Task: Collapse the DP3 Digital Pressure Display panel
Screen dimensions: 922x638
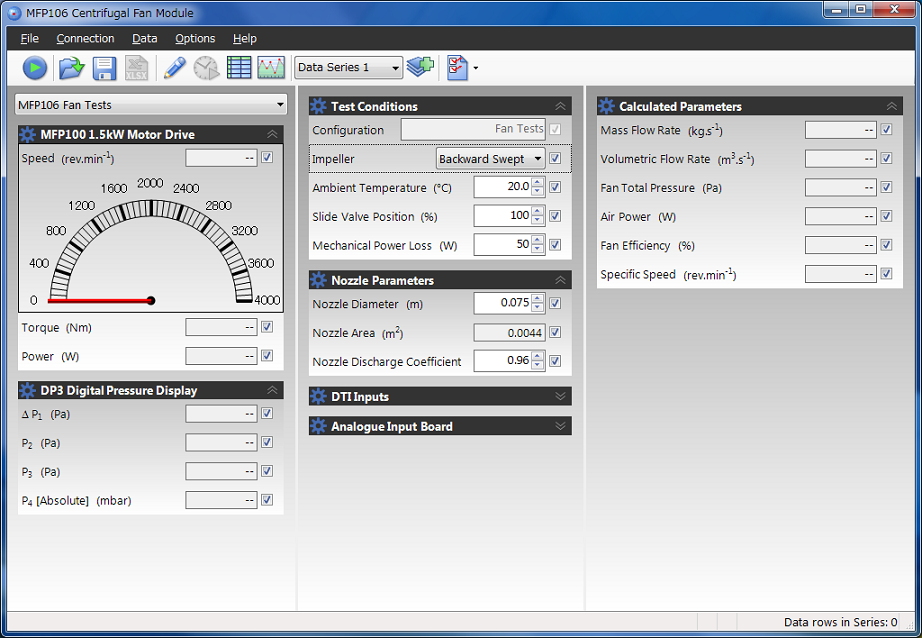Action: tap(272, 390)
